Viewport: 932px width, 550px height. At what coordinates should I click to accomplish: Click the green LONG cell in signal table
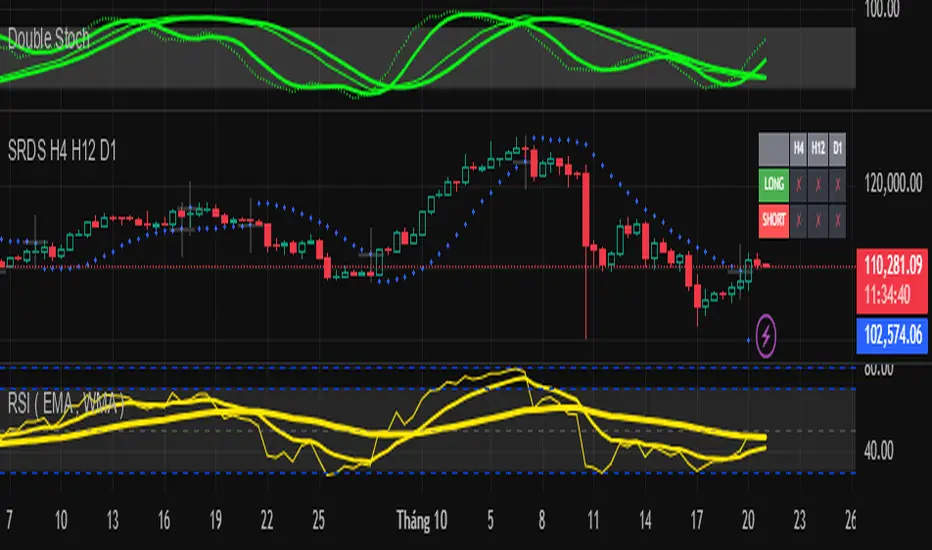[774, 184]
